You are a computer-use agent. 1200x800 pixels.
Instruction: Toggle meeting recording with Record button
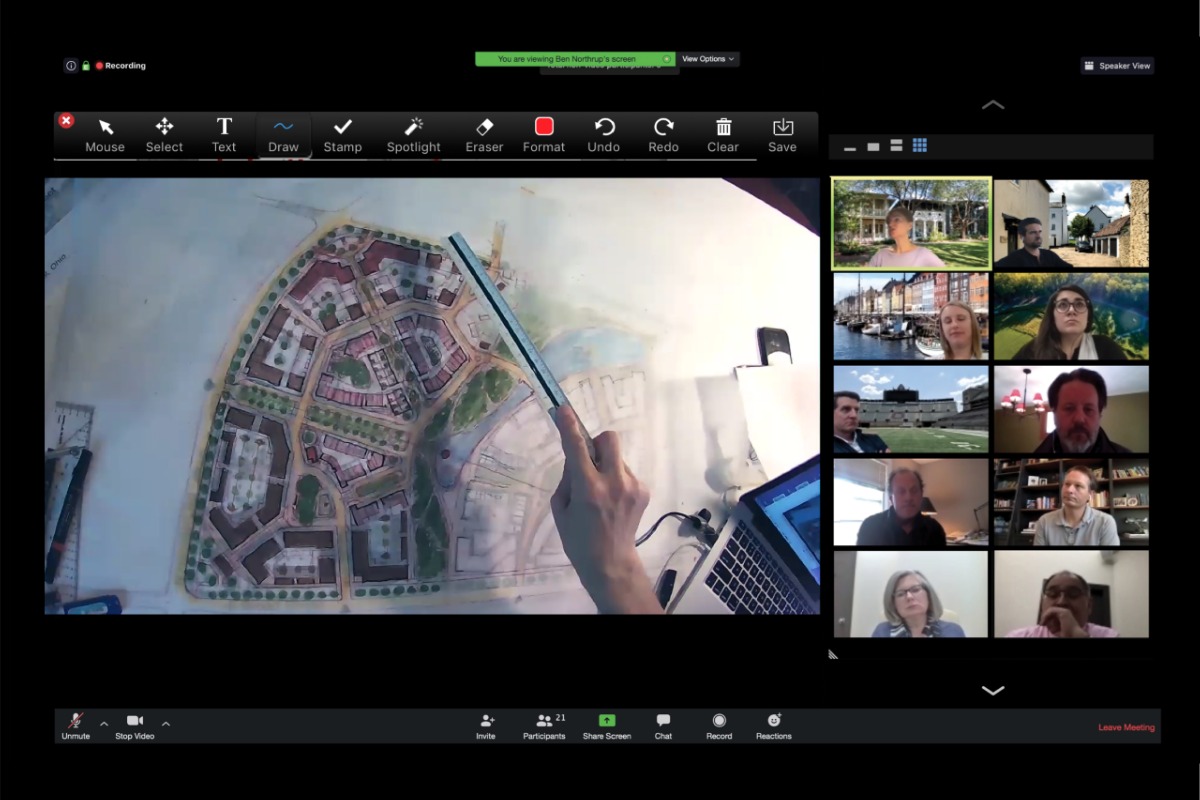click(719, 726)
